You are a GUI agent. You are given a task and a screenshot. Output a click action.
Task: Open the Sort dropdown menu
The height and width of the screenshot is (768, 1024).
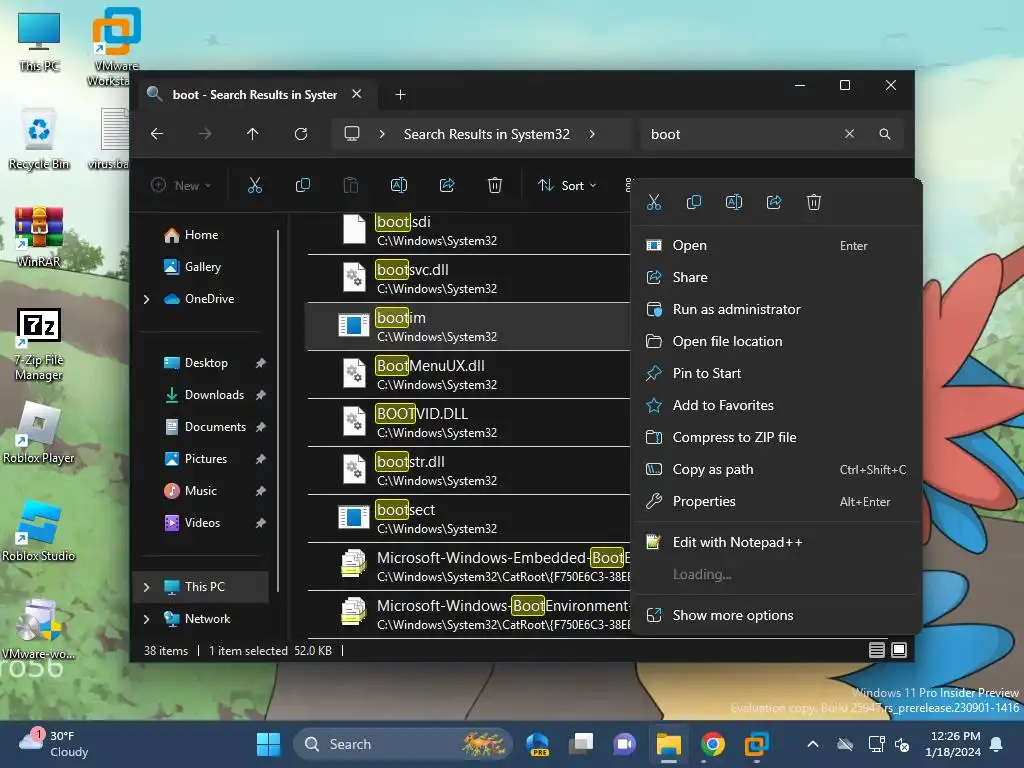click(x=566, y=185)
